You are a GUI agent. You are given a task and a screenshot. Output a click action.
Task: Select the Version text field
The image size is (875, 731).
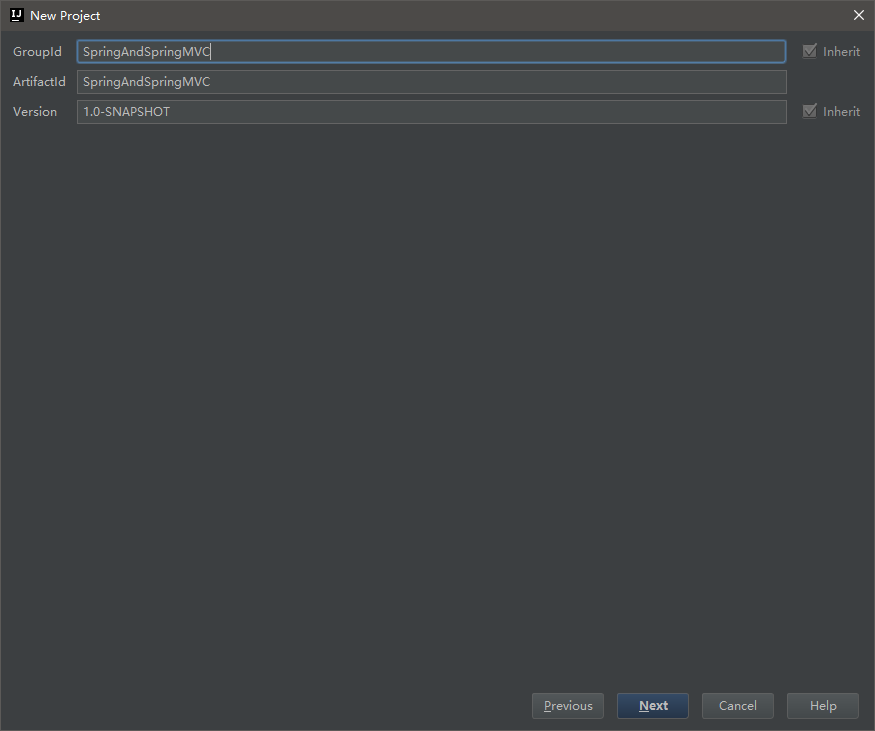431,112
